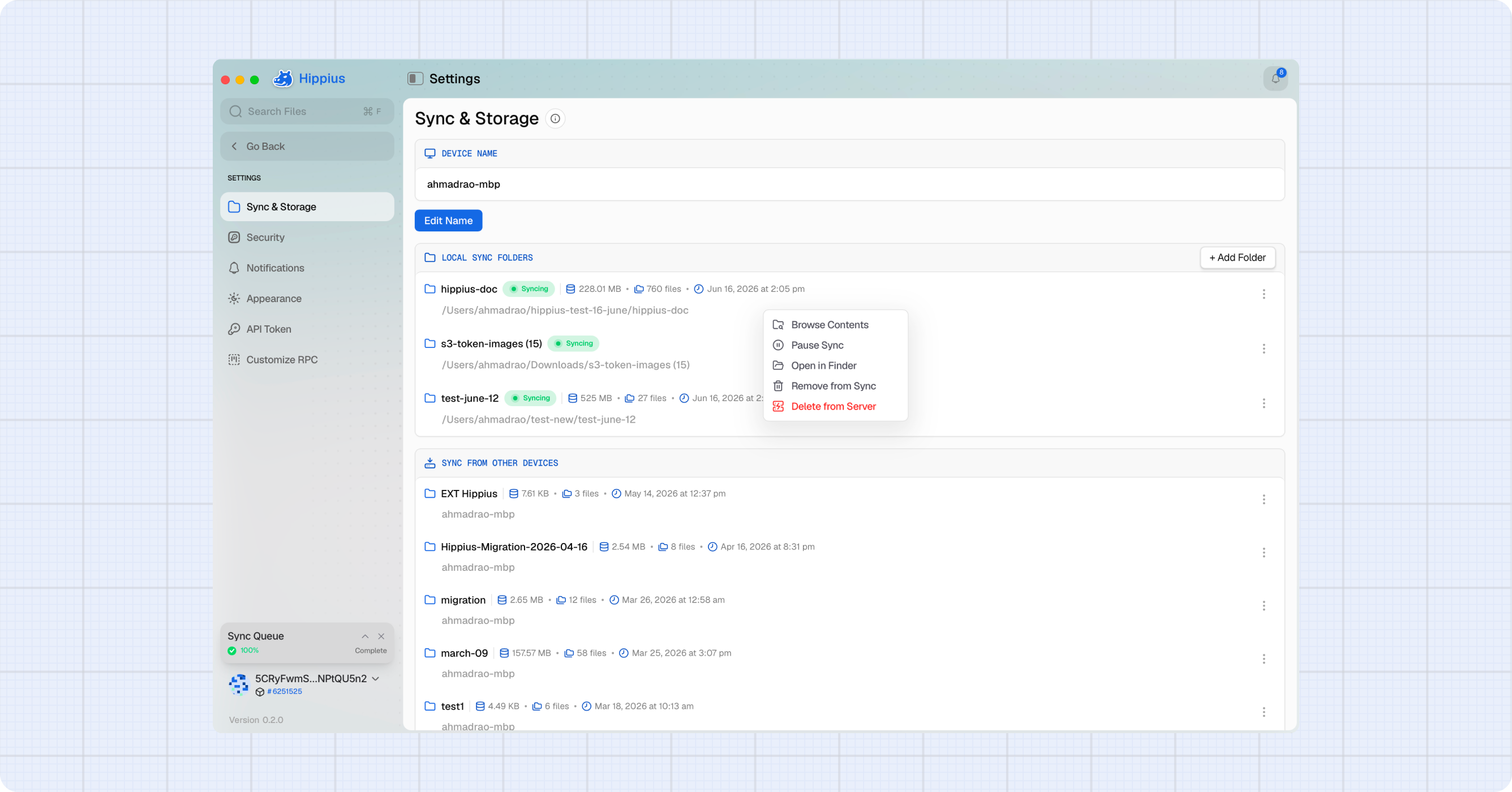Click the Hippius-Migration-2026-04-16 folder name
The image size is (1512, 792).
514,547
